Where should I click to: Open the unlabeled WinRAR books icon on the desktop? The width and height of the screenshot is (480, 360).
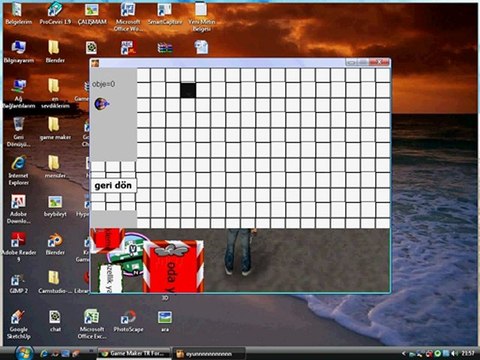(x=165, y=48)
